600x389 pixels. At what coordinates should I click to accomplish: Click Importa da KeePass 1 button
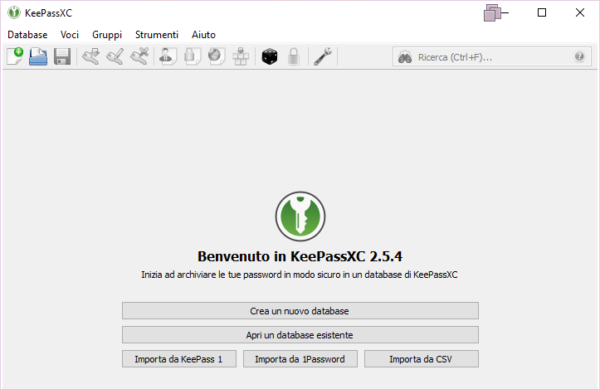coord(179,359)
